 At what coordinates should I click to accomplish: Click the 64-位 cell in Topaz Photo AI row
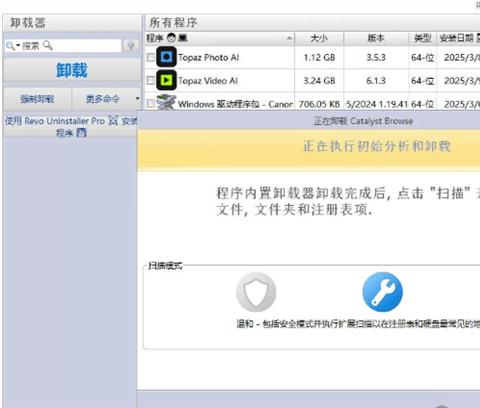tap(423, 57)
